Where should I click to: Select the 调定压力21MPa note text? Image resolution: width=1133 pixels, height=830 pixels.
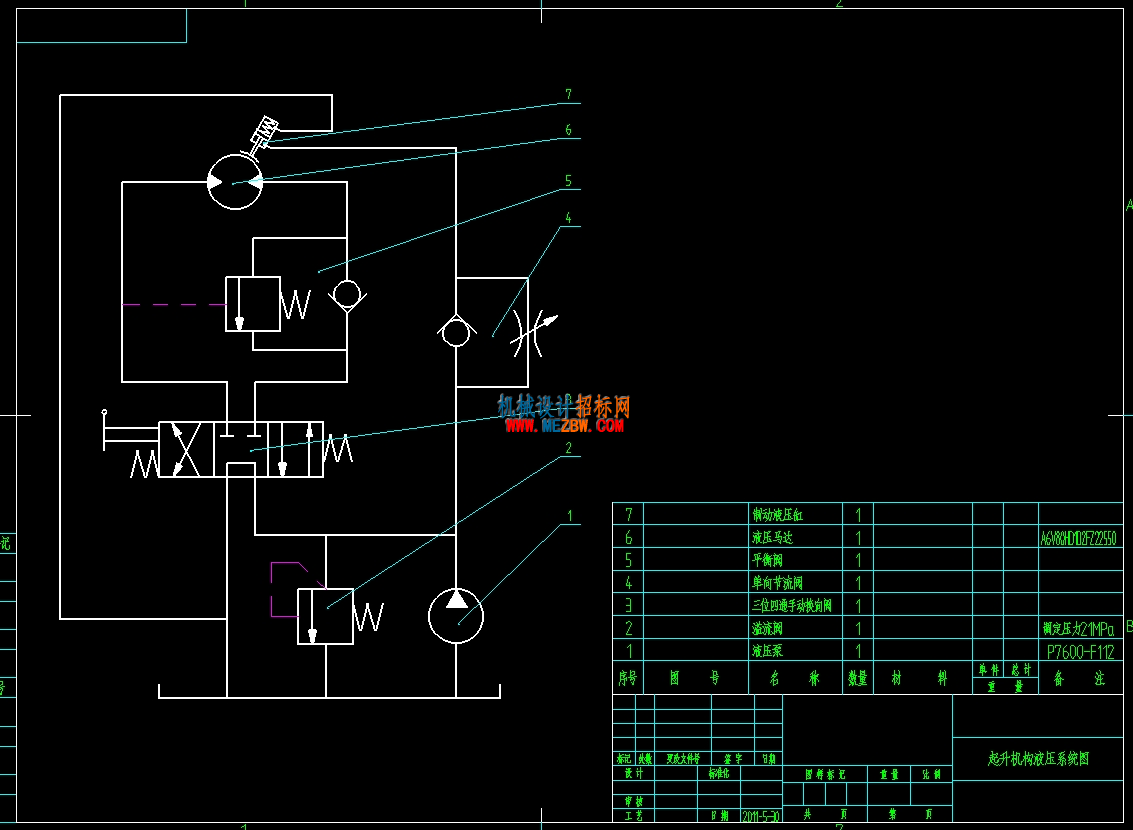click(x=1078, y=628)
